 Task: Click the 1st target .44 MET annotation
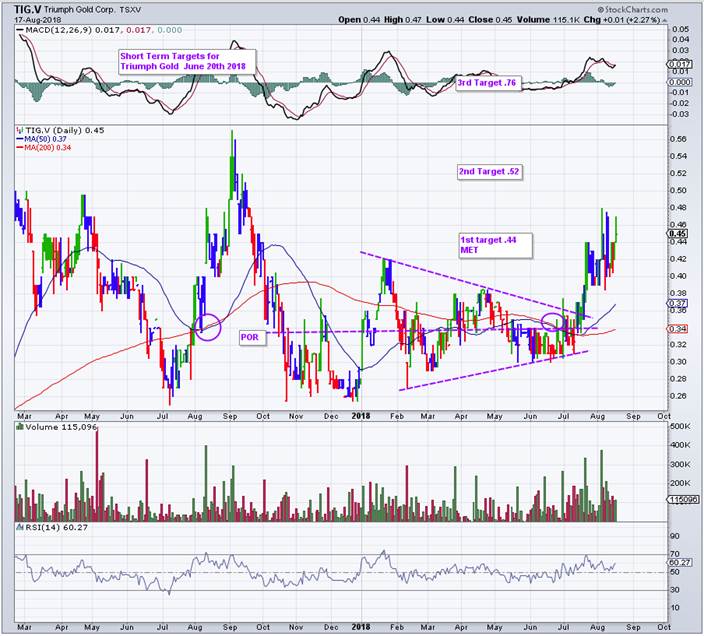(496, 245)
